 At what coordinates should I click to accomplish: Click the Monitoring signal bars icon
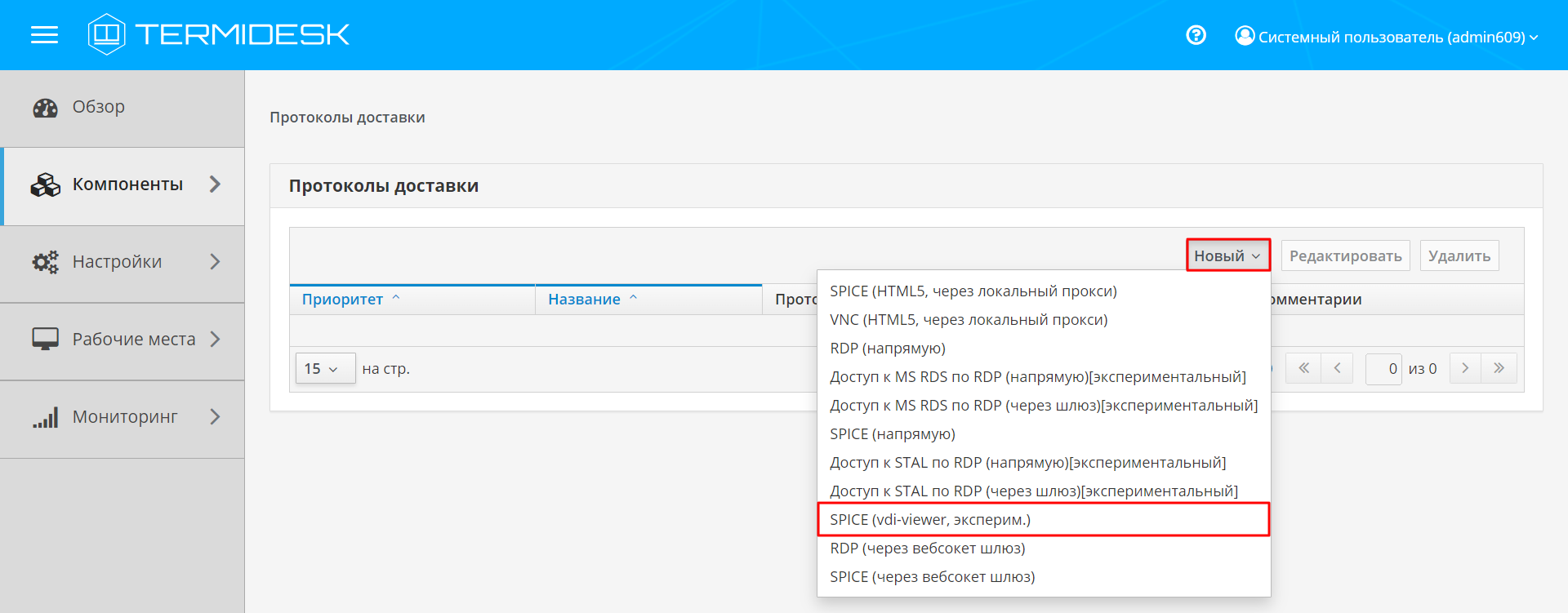point(45,418)
